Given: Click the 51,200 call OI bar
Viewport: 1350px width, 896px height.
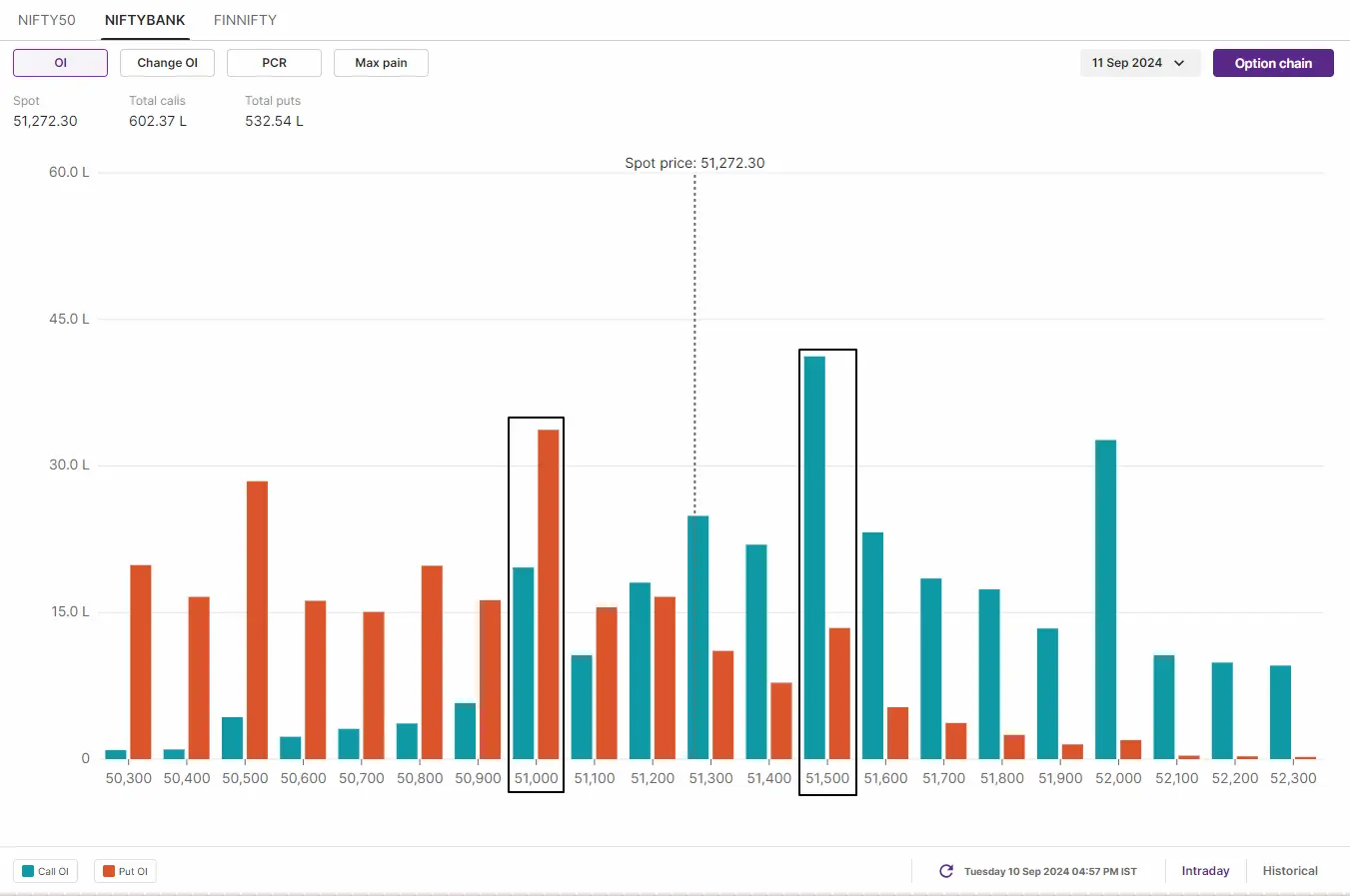Looking at the screenshot, I should (640, 670).
